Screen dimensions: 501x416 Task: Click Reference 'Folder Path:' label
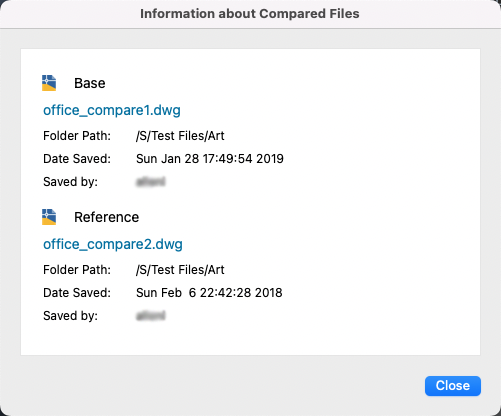(77, 270)
